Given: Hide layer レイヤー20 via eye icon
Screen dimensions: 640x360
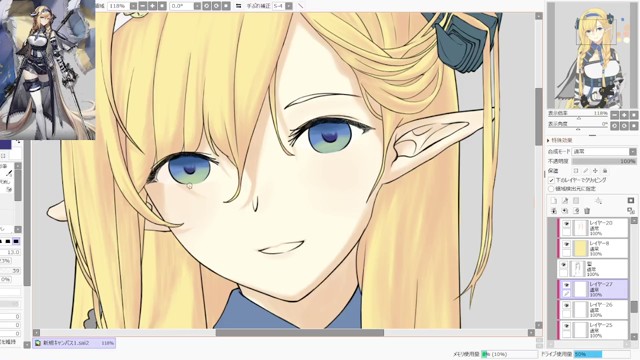Looking at the screenshot, I should click(567, 224).
